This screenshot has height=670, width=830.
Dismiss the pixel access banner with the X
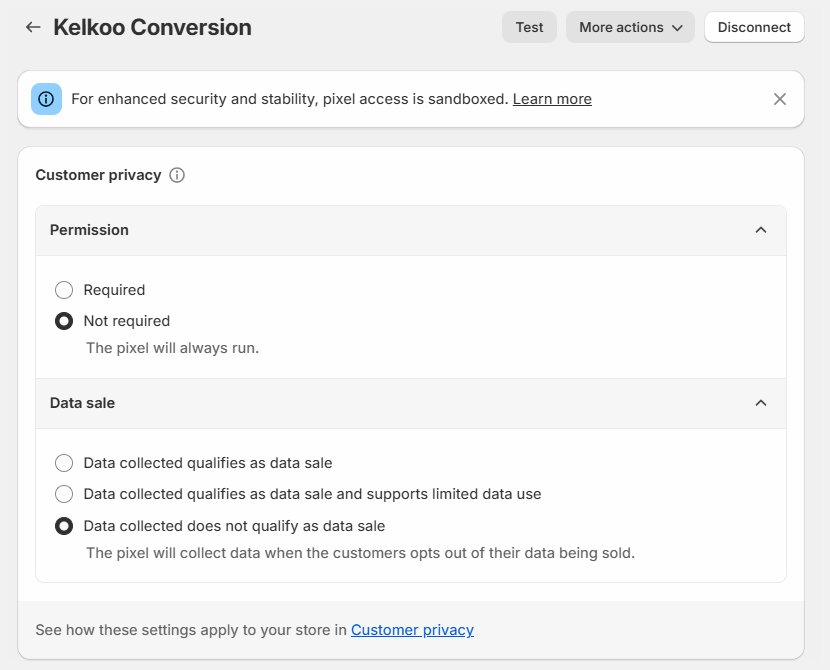coord(780,99)
